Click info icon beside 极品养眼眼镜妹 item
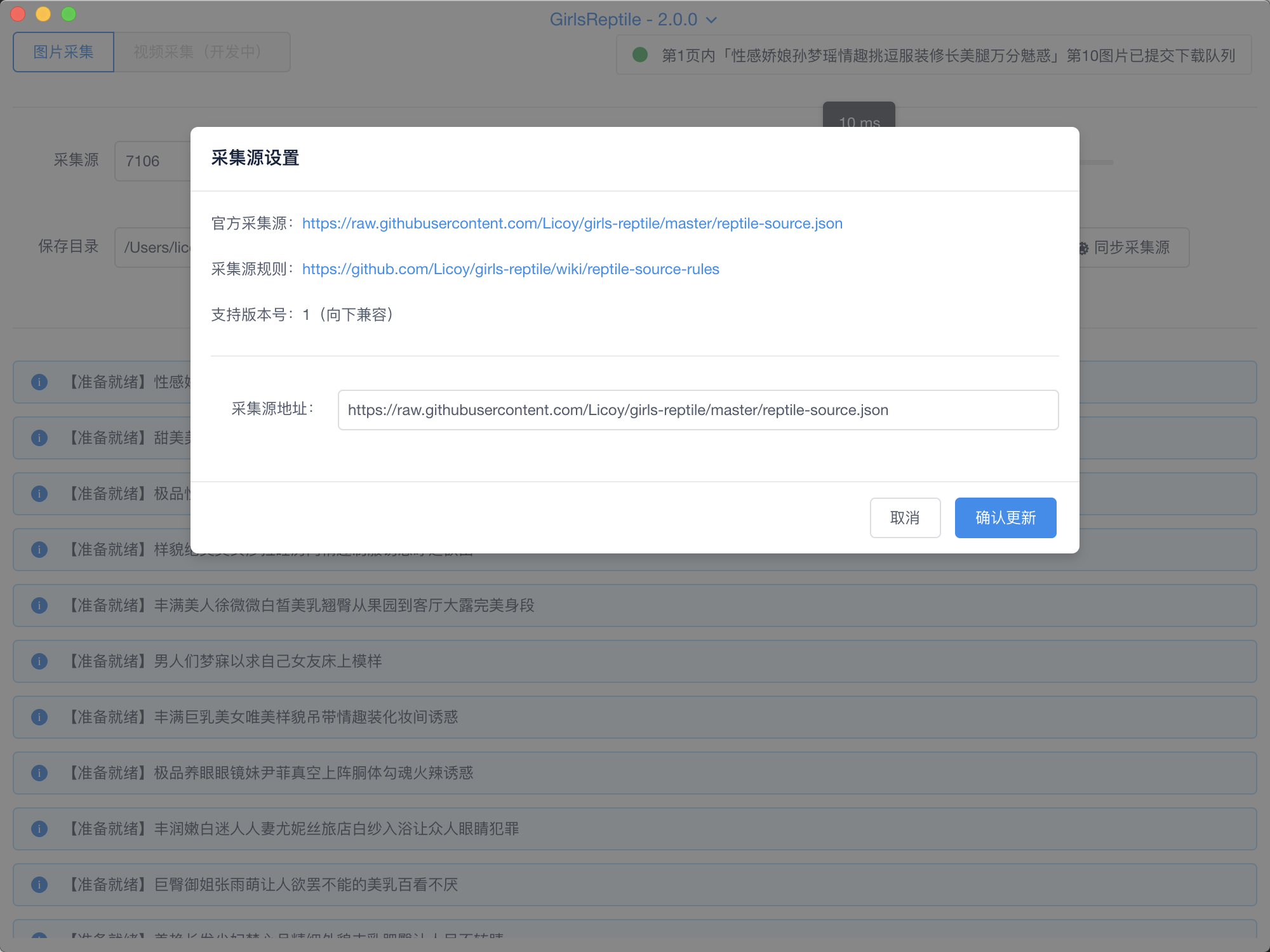This screenshot has width=1270, height=952. (x=39, y=773)
